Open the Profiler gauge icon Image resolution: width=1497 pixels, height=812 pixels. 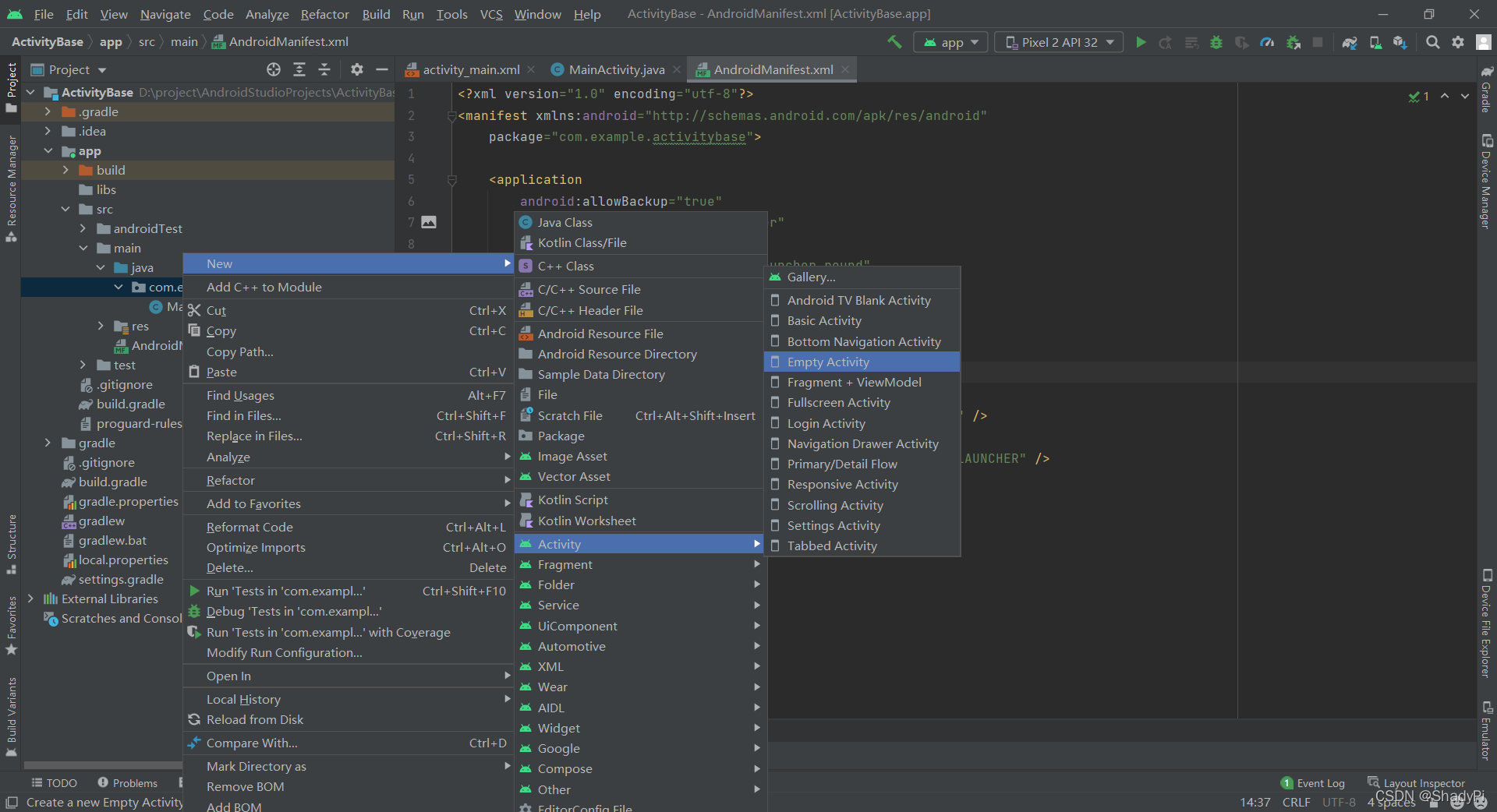tap(1267, 42)
